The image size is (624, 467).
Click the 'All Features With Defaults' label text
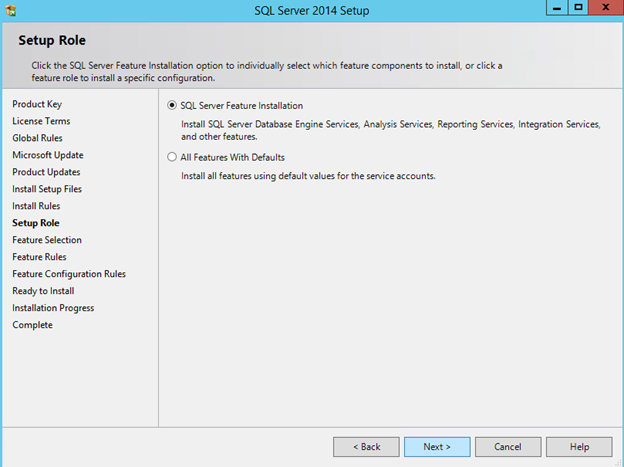[232, 158]
